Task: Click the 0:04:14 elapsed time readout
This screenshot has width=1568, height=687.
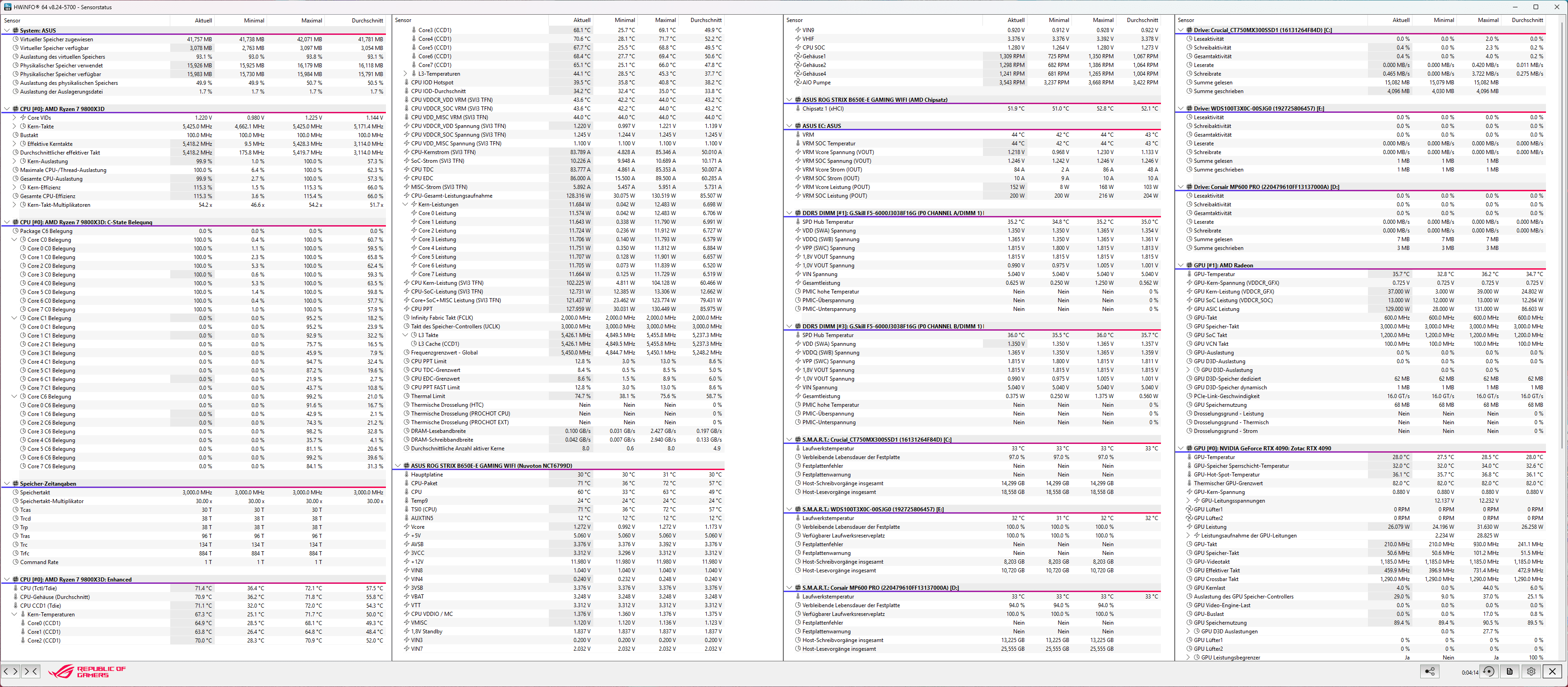Action: pyautogui.click(x=1469, y=672)
